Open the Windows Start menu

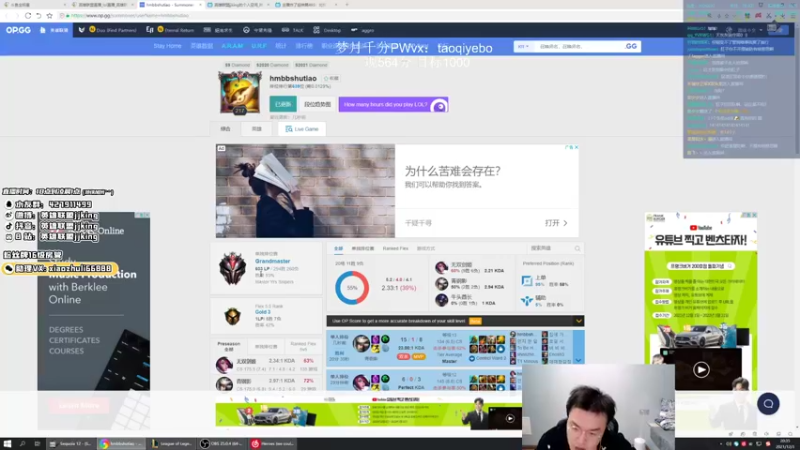[7, 444]
